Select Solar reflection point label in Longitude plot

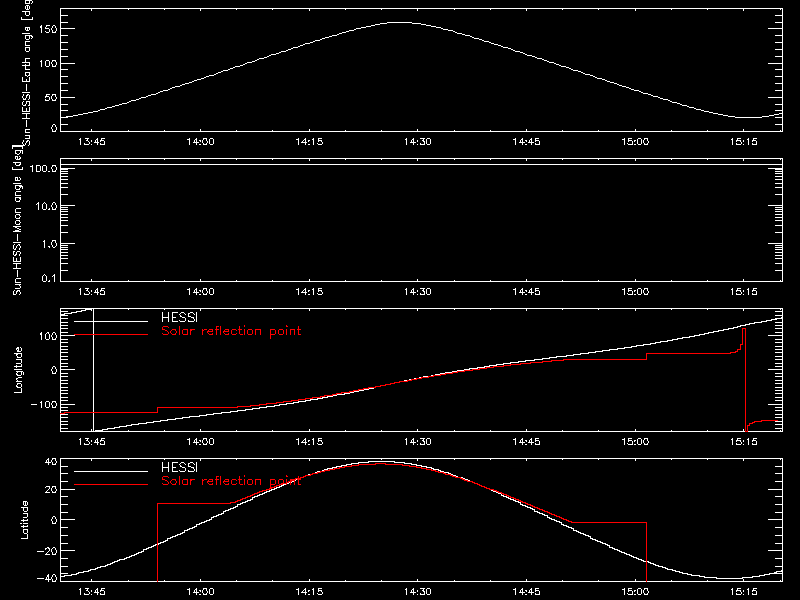pyautogui.click(x=231, y=331)
